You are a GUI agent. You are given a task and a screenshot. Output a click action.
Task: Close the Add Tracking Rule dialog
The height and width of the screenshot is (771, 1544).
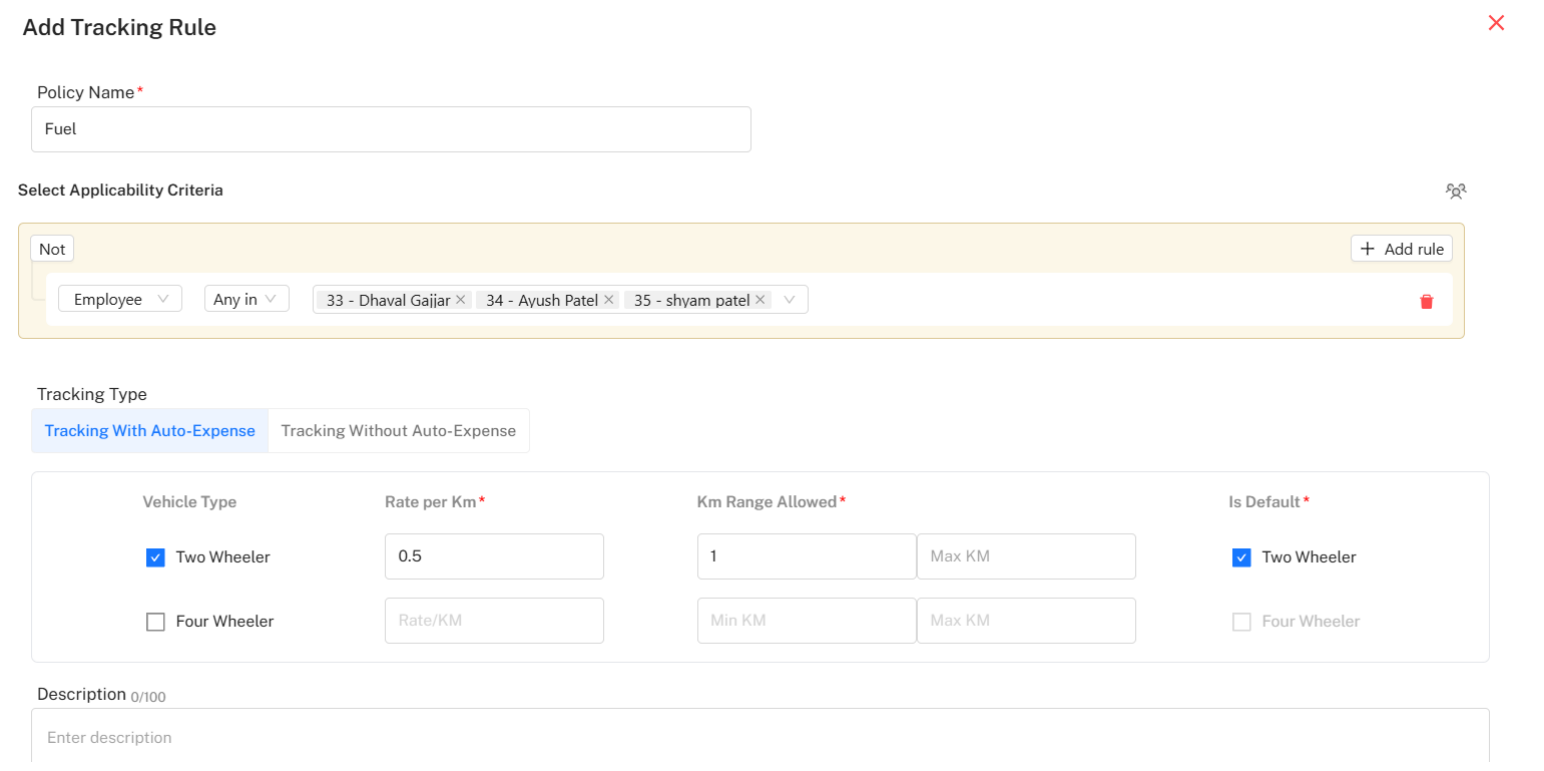[1496, 23]
